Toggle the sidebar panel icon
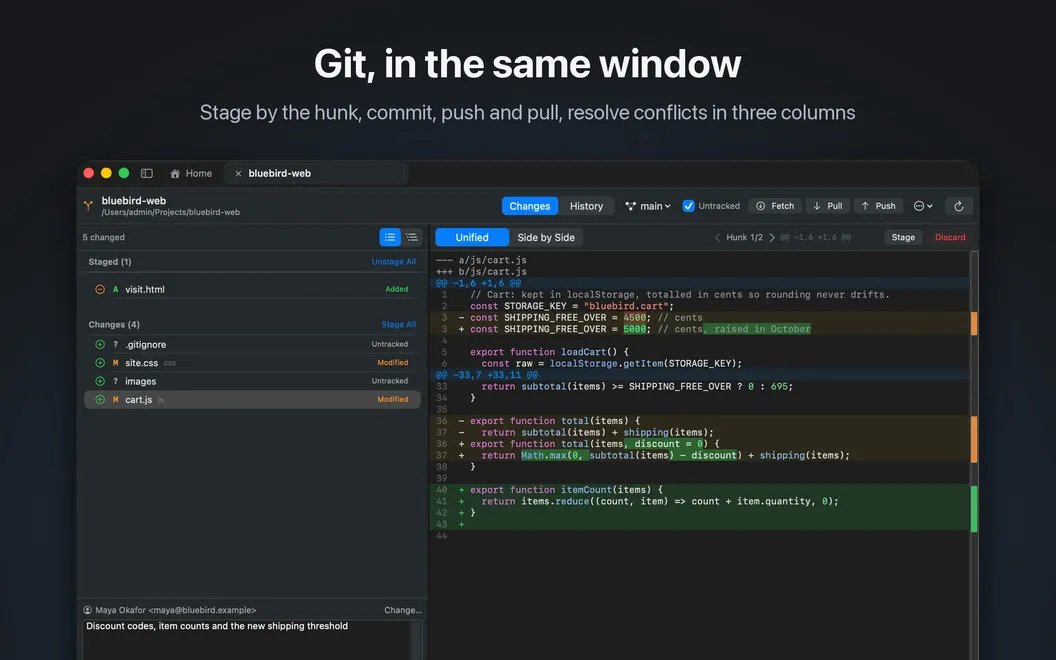The image size is (1056, 660). pyautogui.click(x=147, y=173)
